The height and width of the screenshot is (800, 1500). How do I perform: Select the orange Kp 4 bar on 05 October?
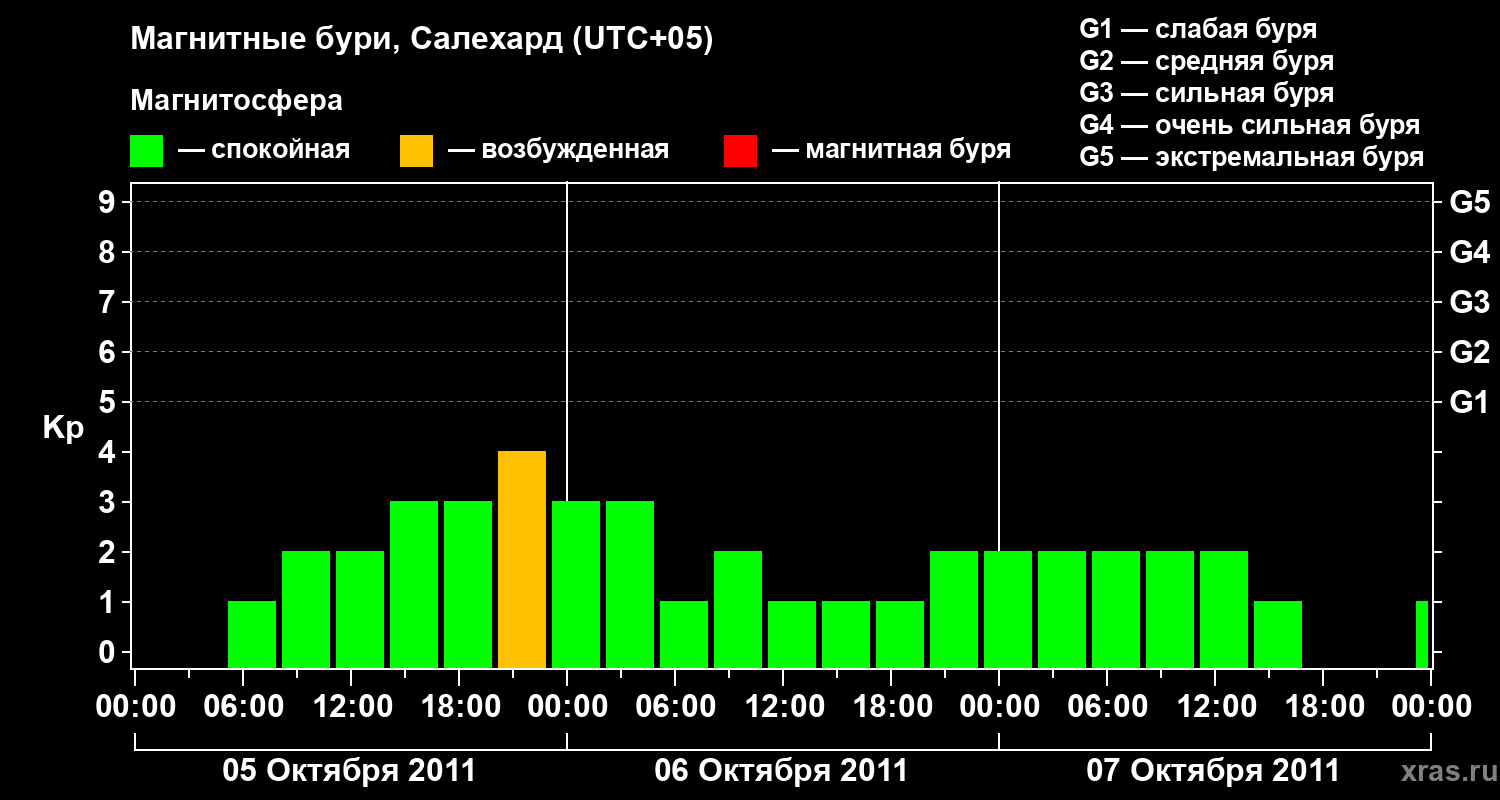click(x=522, y=560)
